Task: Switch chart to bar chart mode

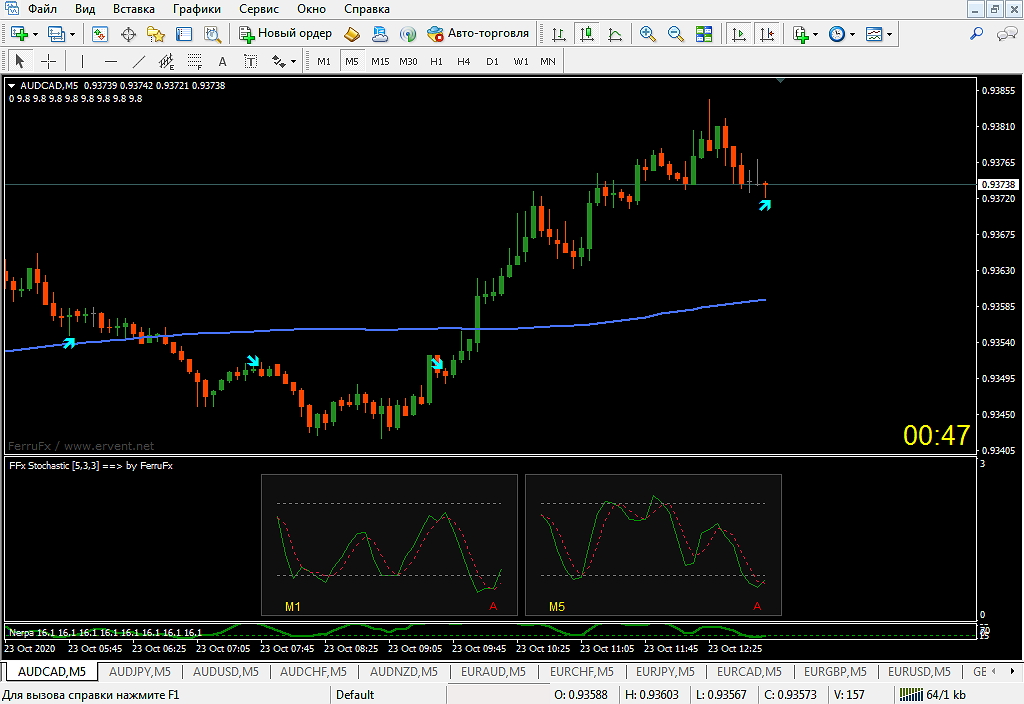Action: pyautogui.click(x=559, y=34)
